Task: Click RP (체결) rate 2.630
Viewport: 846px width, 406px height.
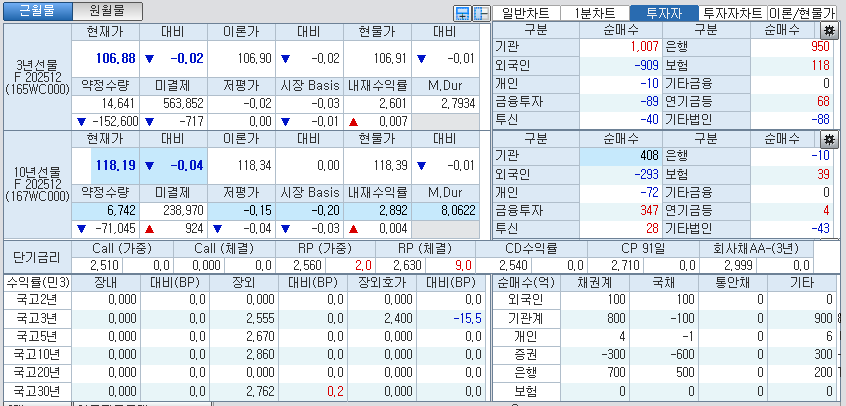Action: click(409, 265)
